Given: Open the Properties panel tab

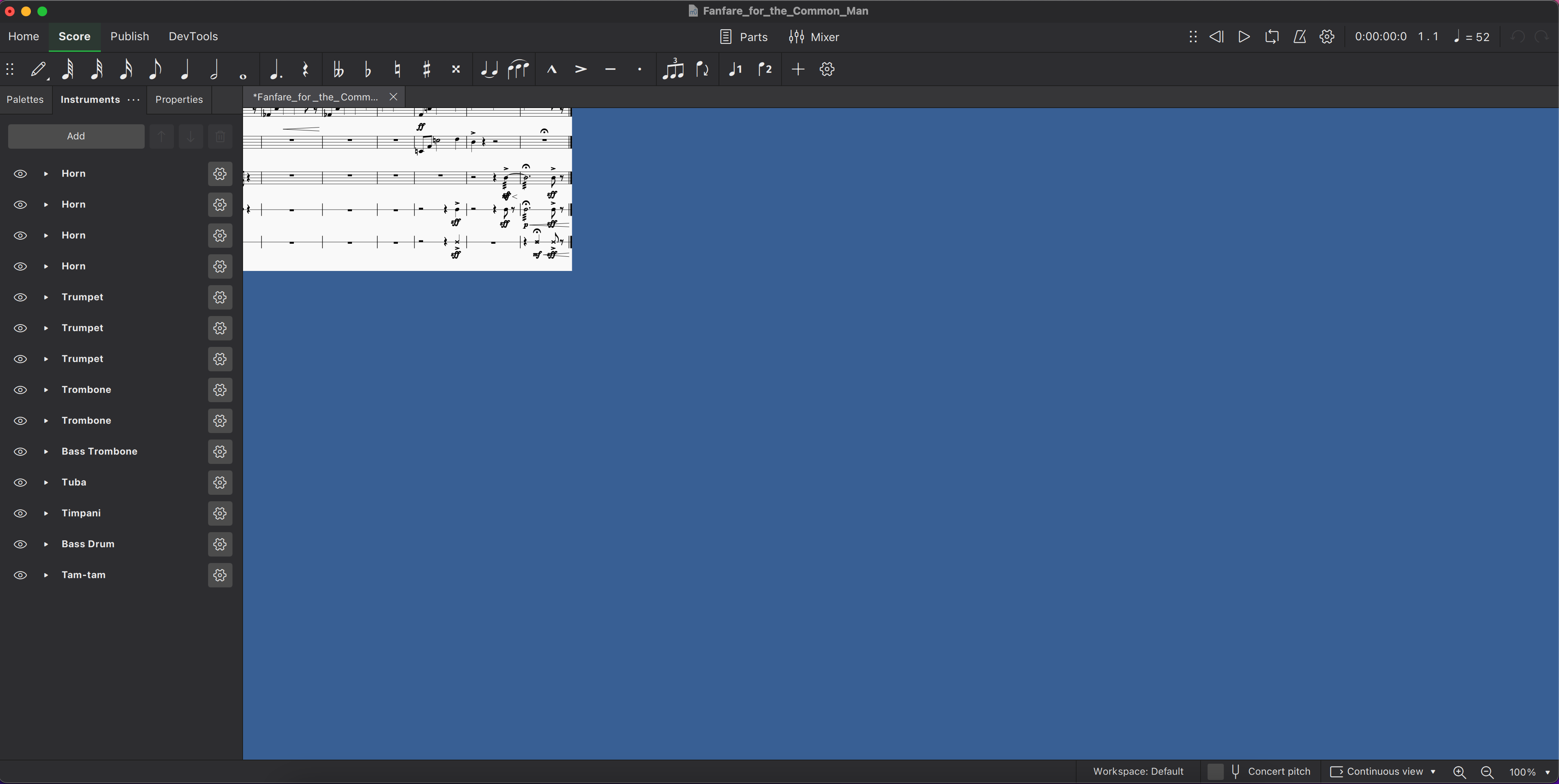Looking at the screenshot, I should (179, 100).
